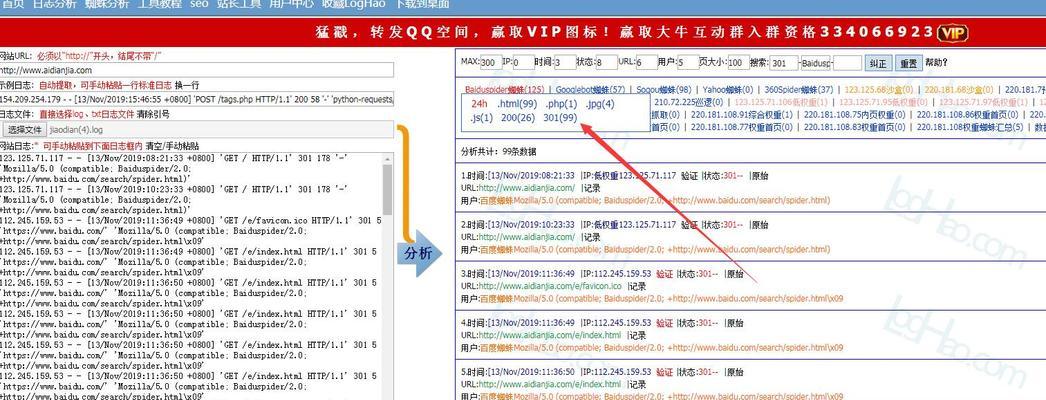Select the 123.125.71.106低权重(1) filter link

[781, 102]
